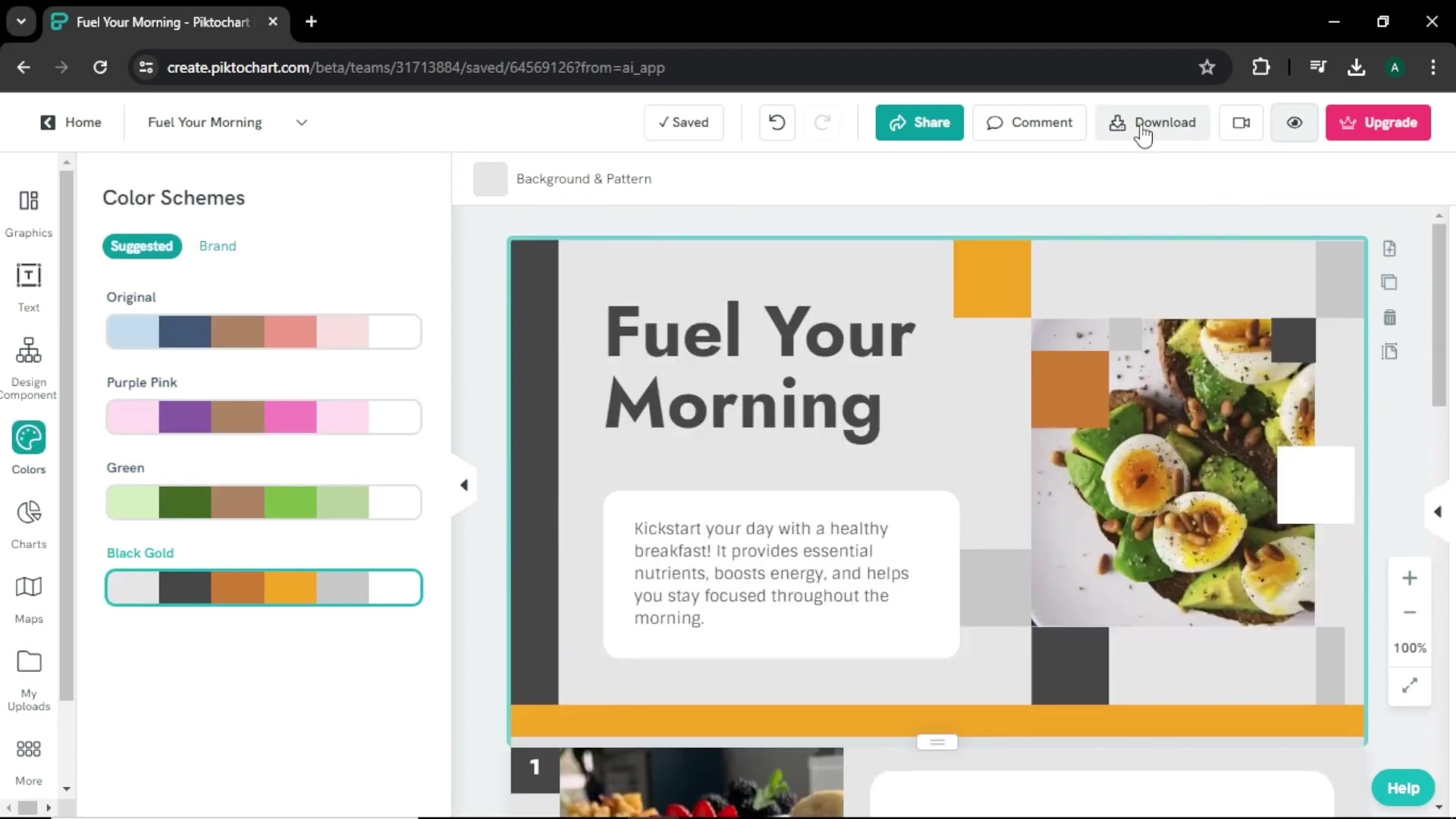Open the browser tab search dropdown
This screenshot has height=819, width=1456.
click(21, 21)
